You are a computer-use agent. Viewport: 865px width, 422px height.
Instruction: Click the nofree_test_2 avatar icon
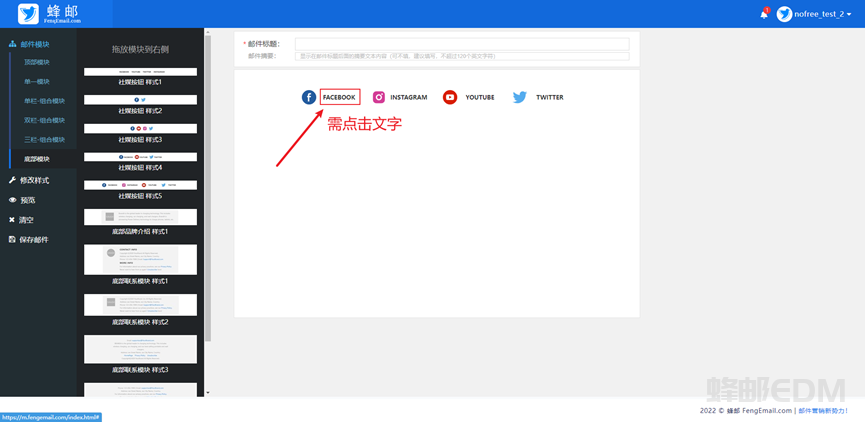[784, 14]
